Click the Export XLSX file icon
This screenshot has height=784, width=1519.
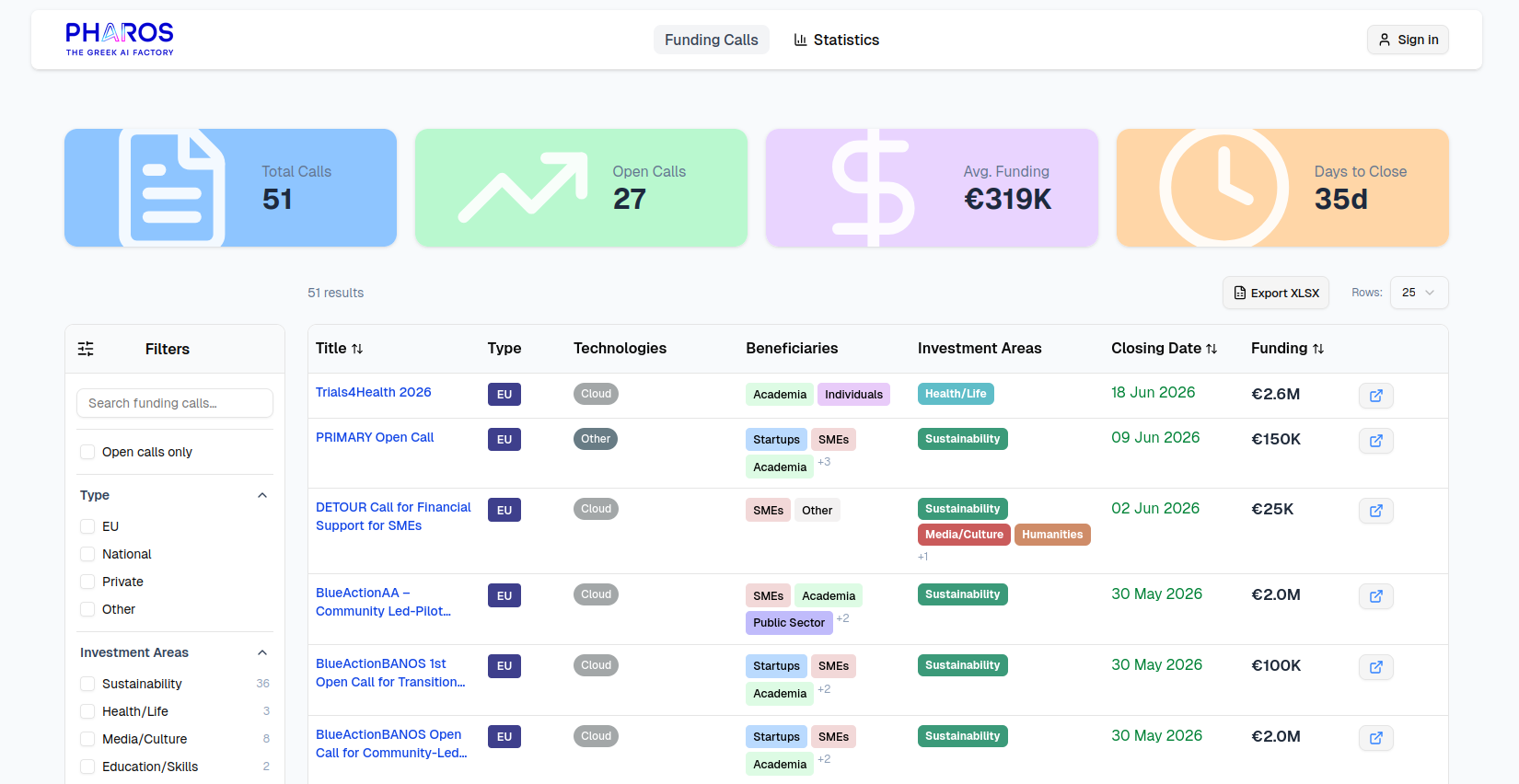pos(1240,293)
